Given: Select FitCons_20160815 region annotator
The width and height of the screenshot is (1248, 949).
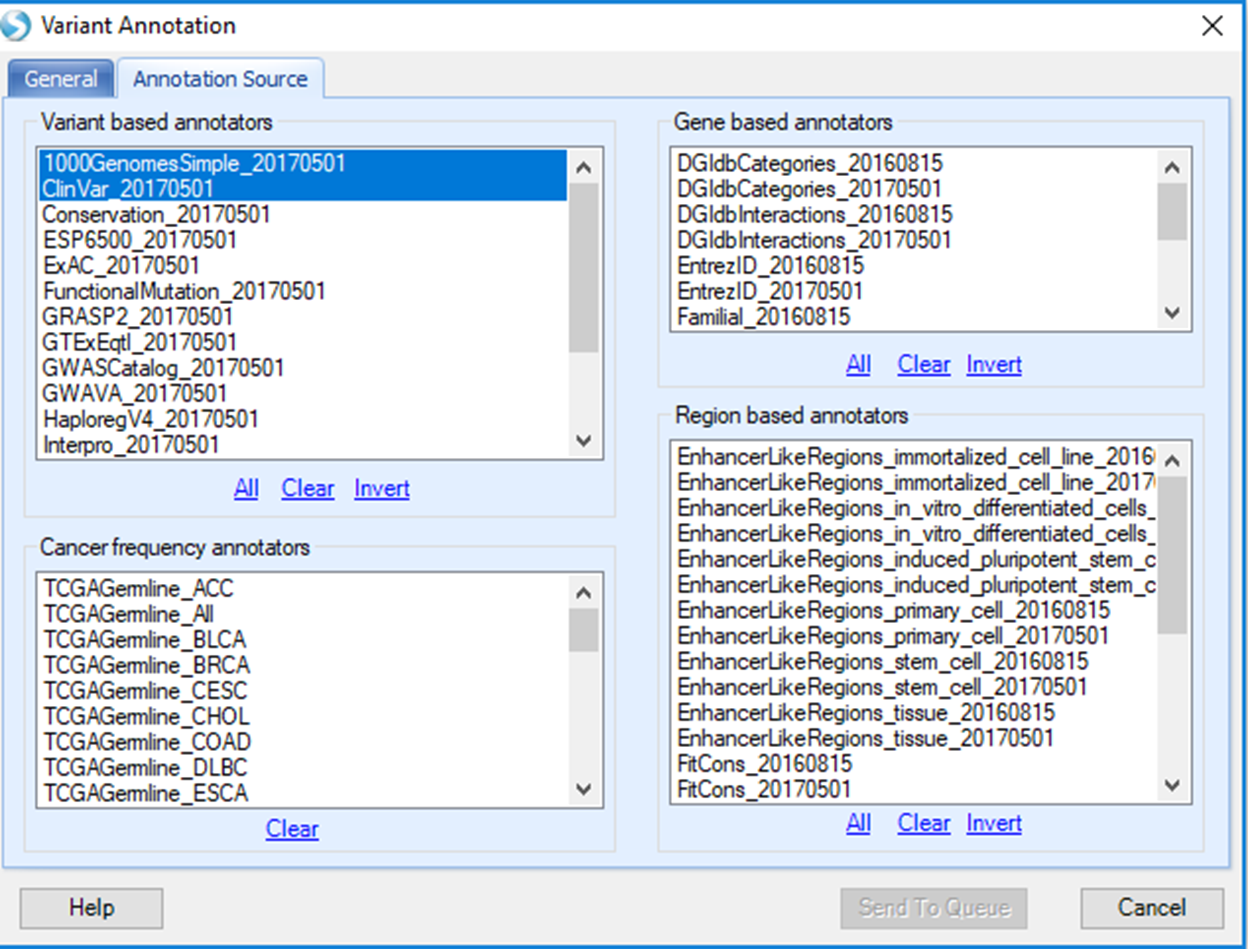Looking at the screenshot, I should [915, 764].
